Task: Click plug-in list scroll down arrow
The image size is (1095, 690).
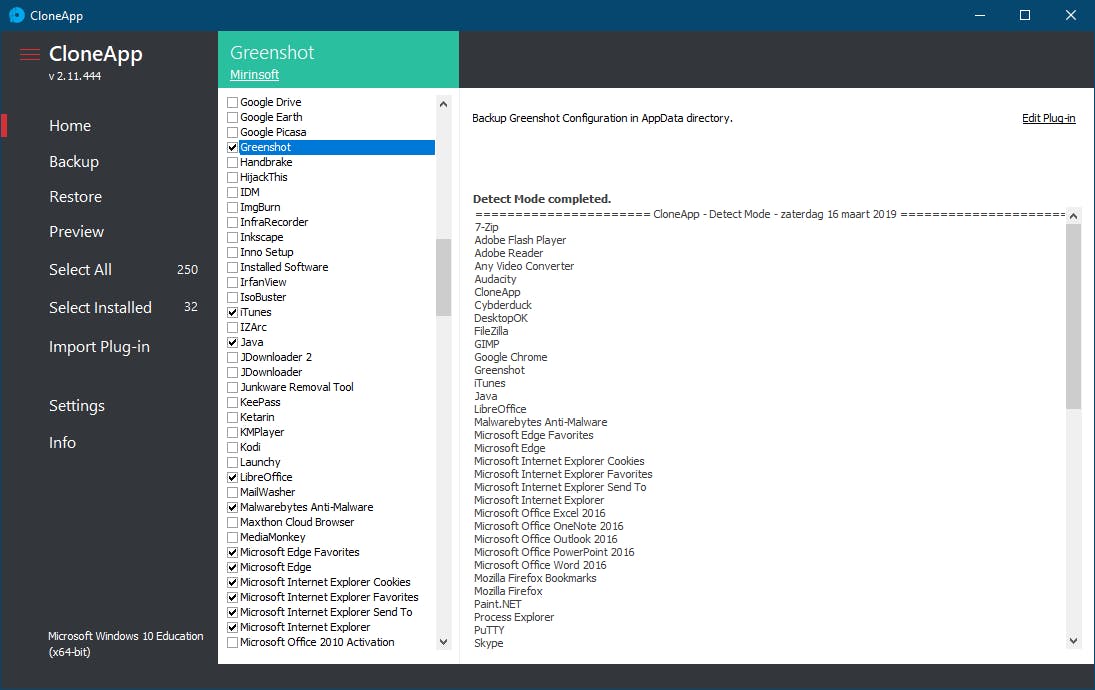Action: (443, 641)
